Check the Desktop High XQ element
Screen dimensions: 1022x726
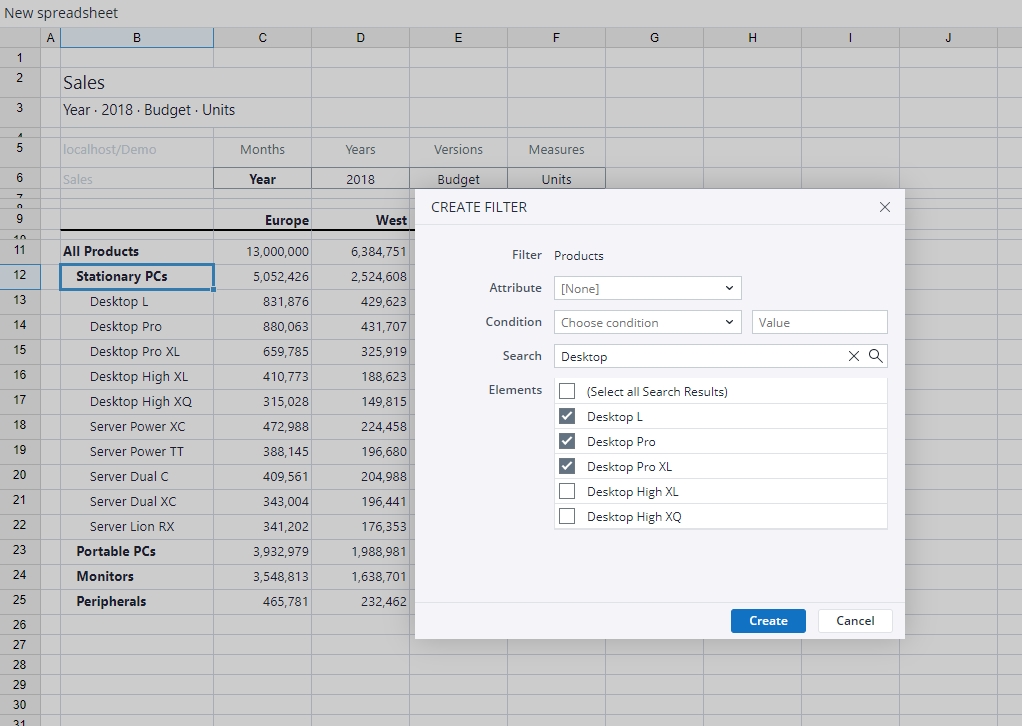tap(567, 516)
